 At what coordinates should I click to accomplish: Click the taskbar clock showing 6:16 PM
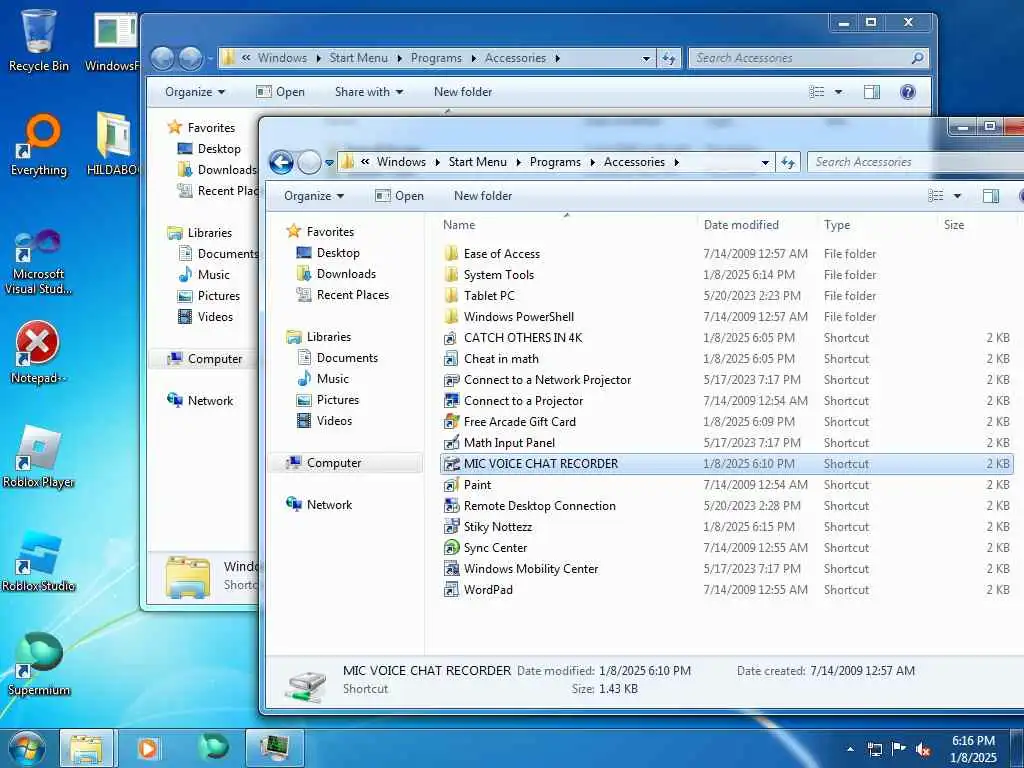973,749
